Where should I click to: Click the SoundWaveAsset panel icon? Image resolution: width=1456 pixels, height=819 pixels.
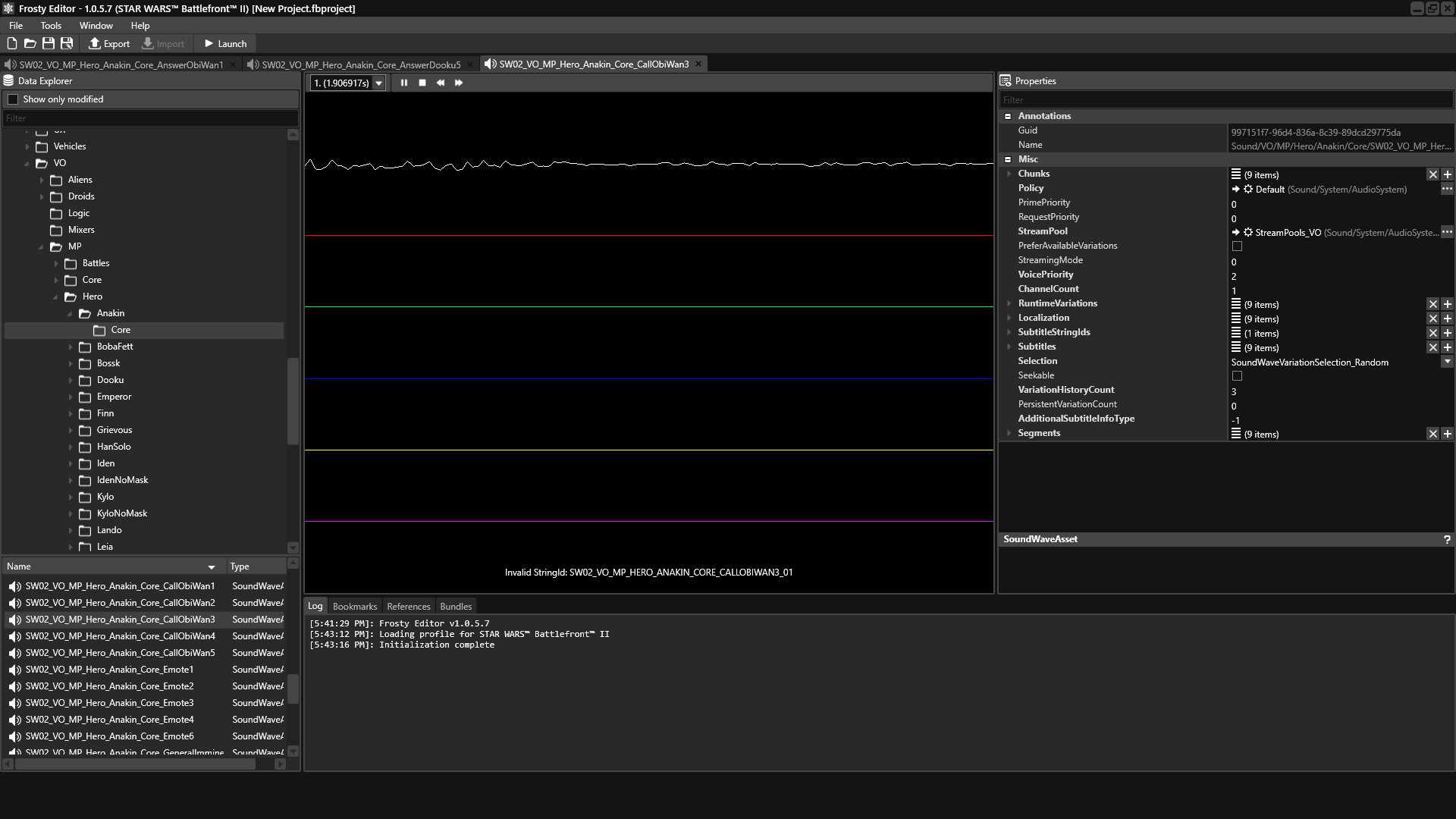tap(1447, 539)
